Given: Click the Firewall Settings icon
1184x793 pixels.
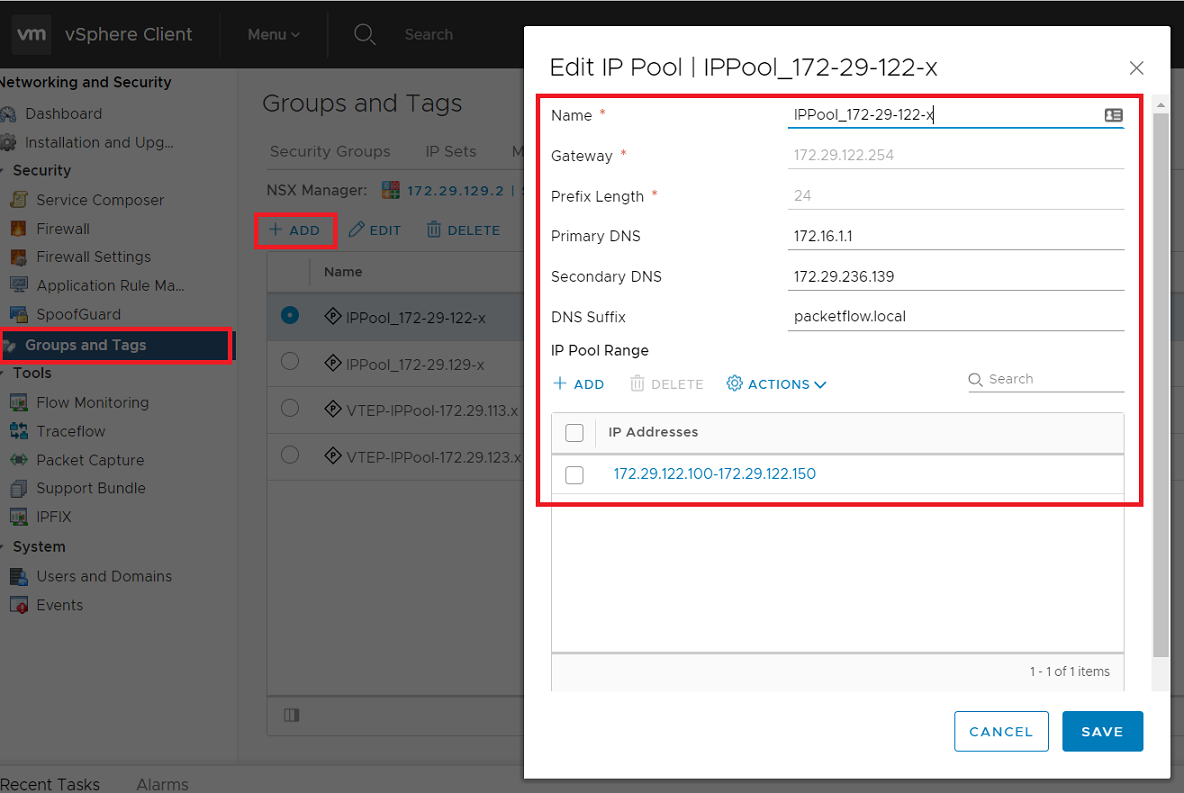Looking at the screenshot, I should (x=19, y=257).
